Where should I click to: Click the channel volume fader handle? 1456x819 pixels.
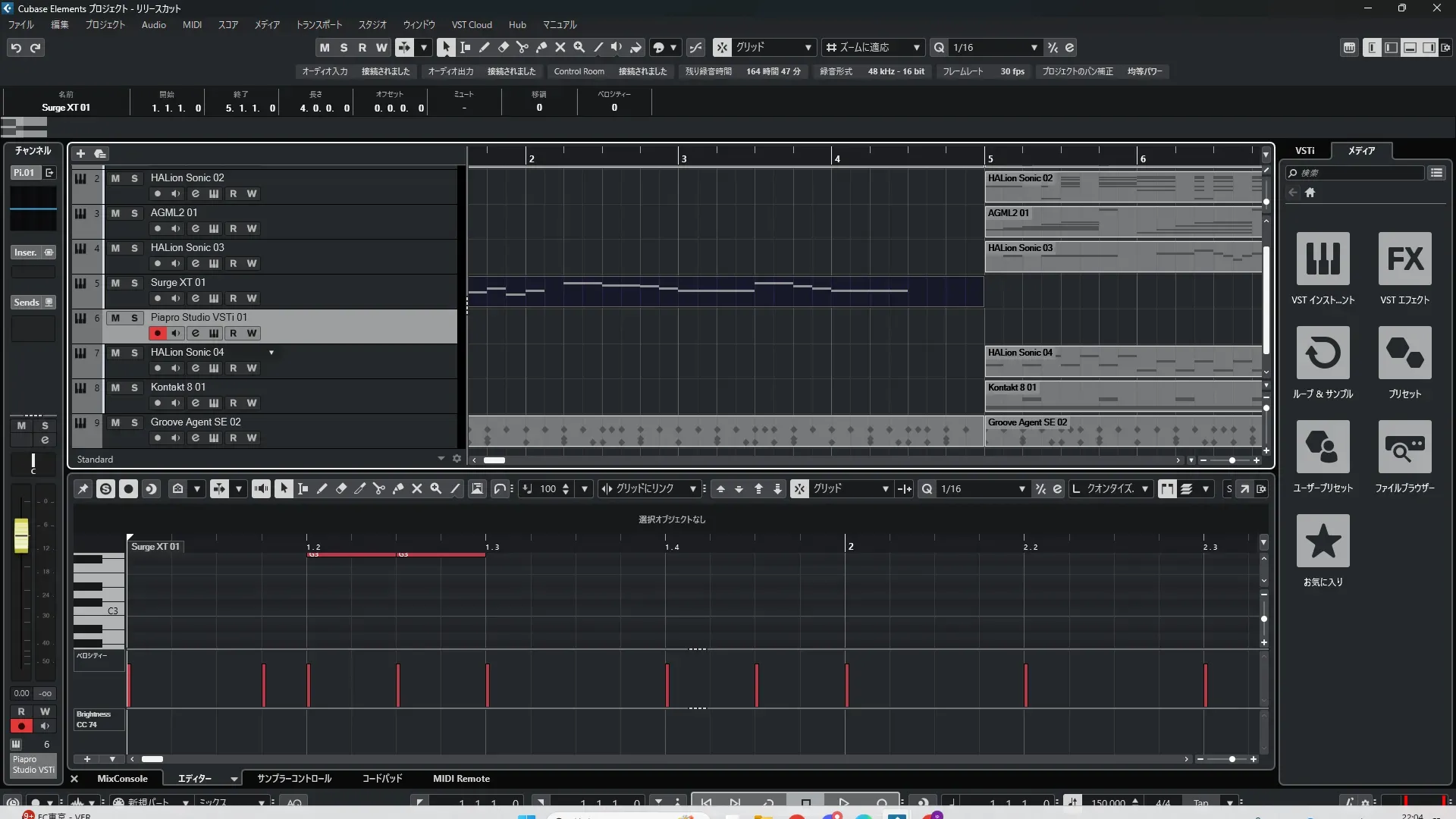[21, 535]
